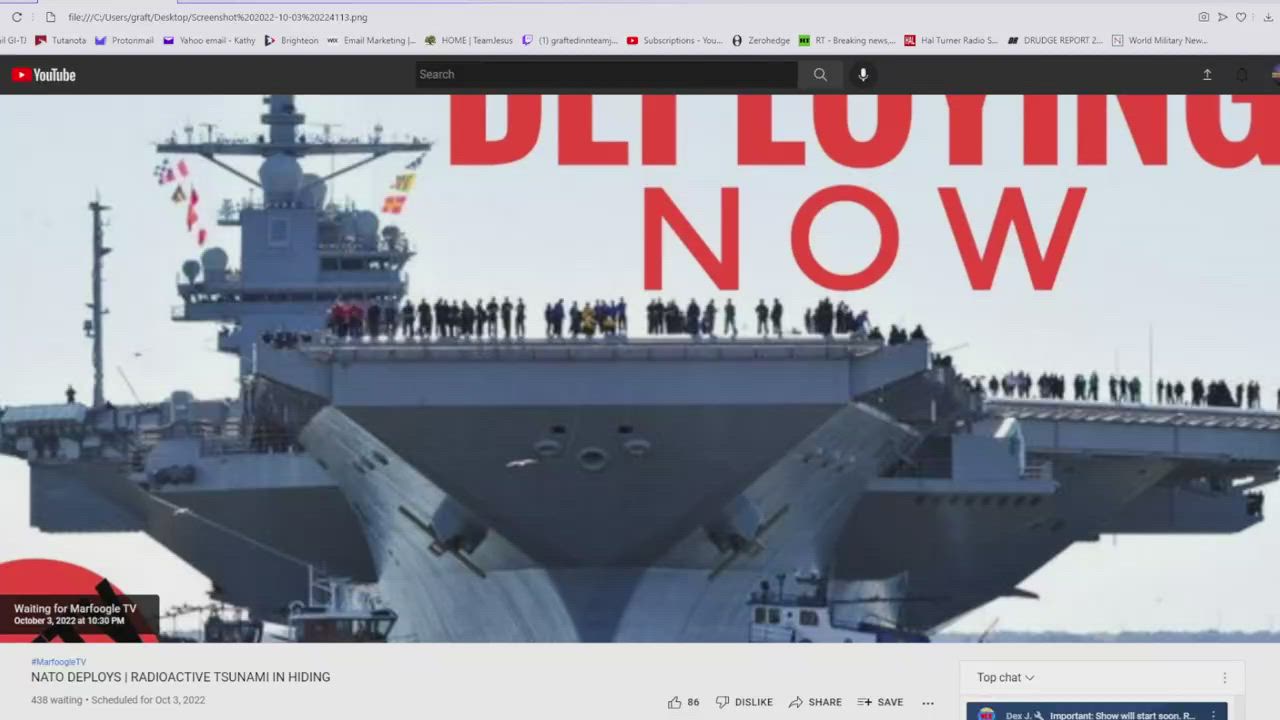This screenshot has width=1280, height=720.
Task: Open the pinned Dex J. message menu
Action: [x=1213, y=714]
